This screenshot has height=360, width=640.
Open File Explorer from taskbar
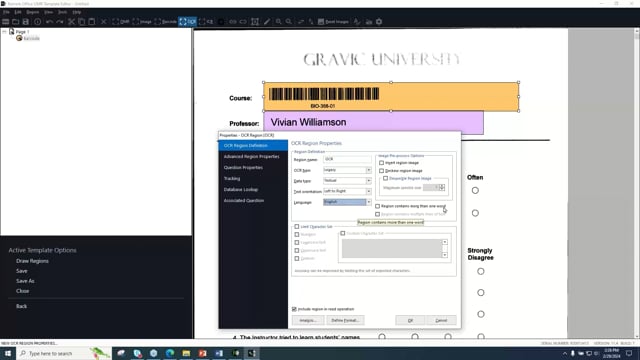pos(187,353)
